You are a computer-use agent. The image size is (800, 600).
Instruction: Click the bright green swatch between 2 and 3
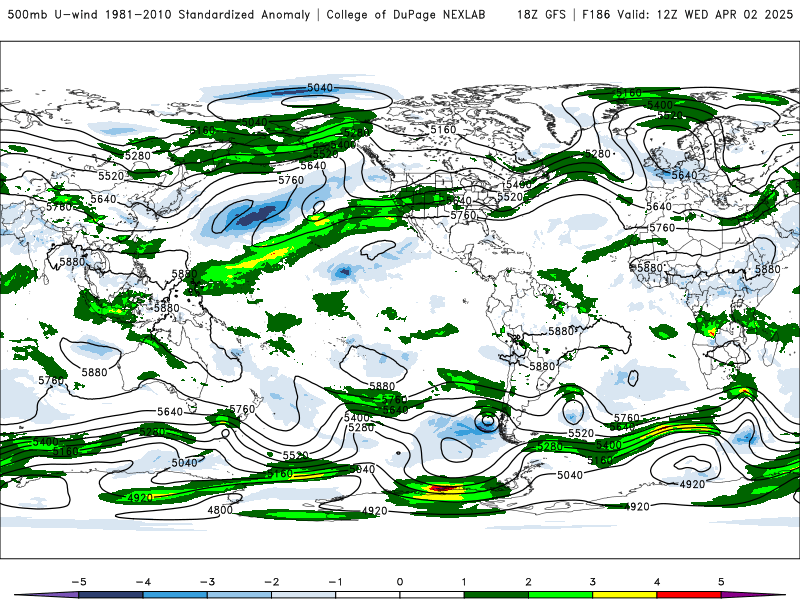click(x=561, y=595)
